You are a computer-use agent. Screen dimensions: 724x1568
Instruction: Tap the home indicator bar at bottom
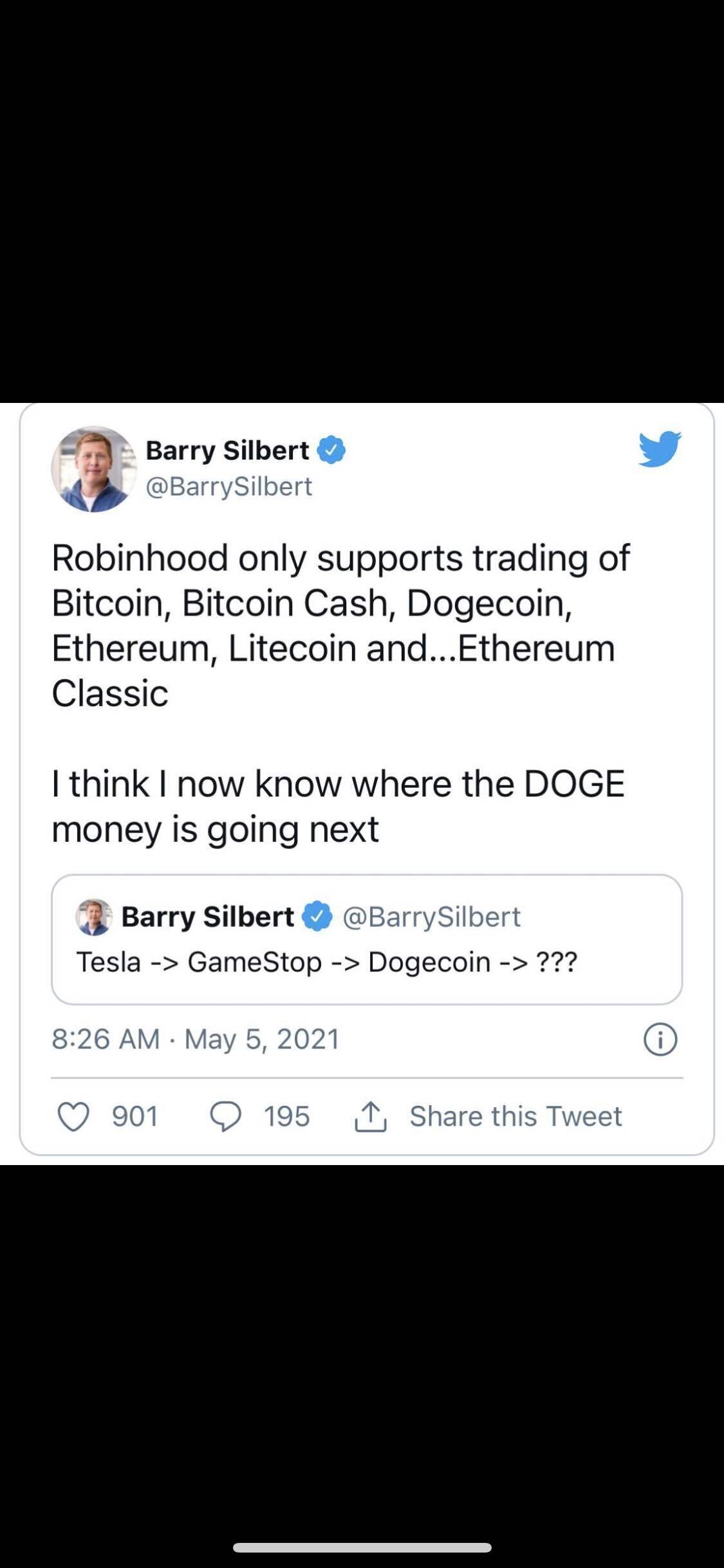(x=362, y=1547)
